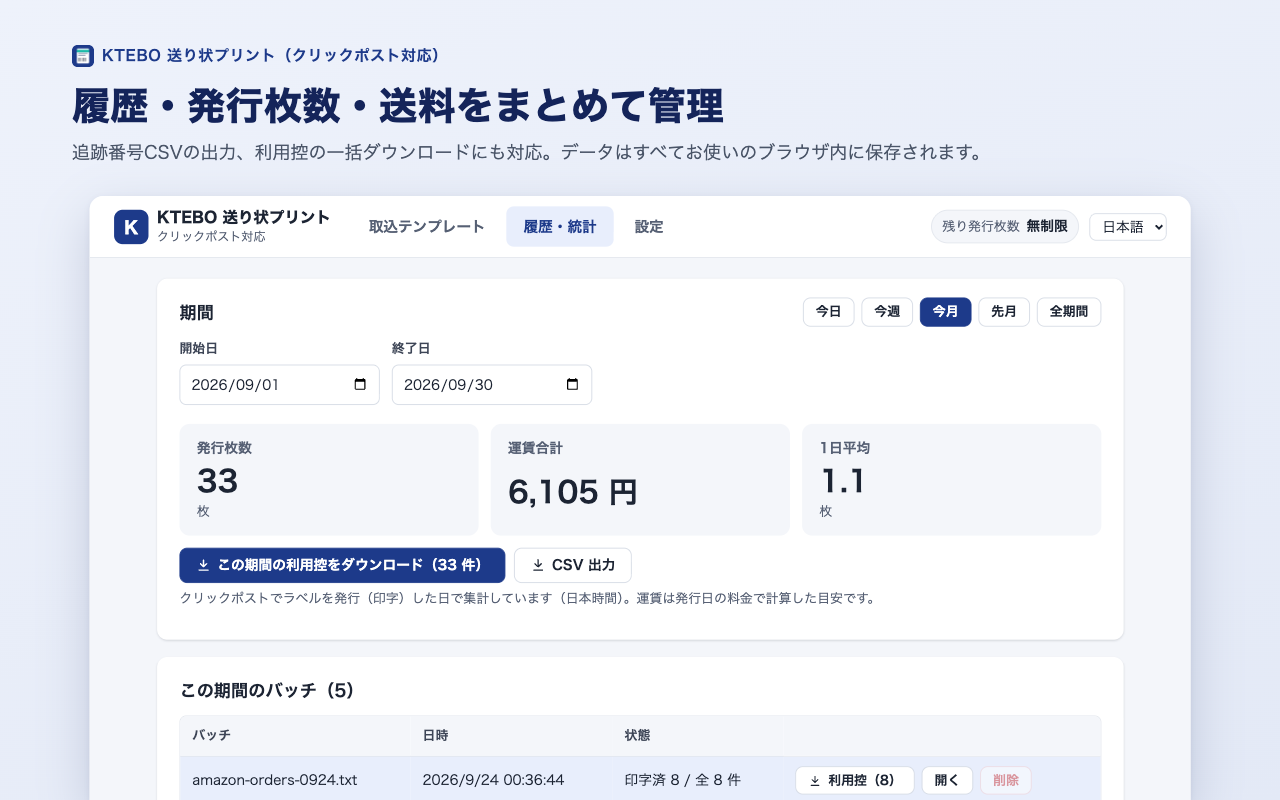Open the start date calendar picker icon

[x=360, y=385]
